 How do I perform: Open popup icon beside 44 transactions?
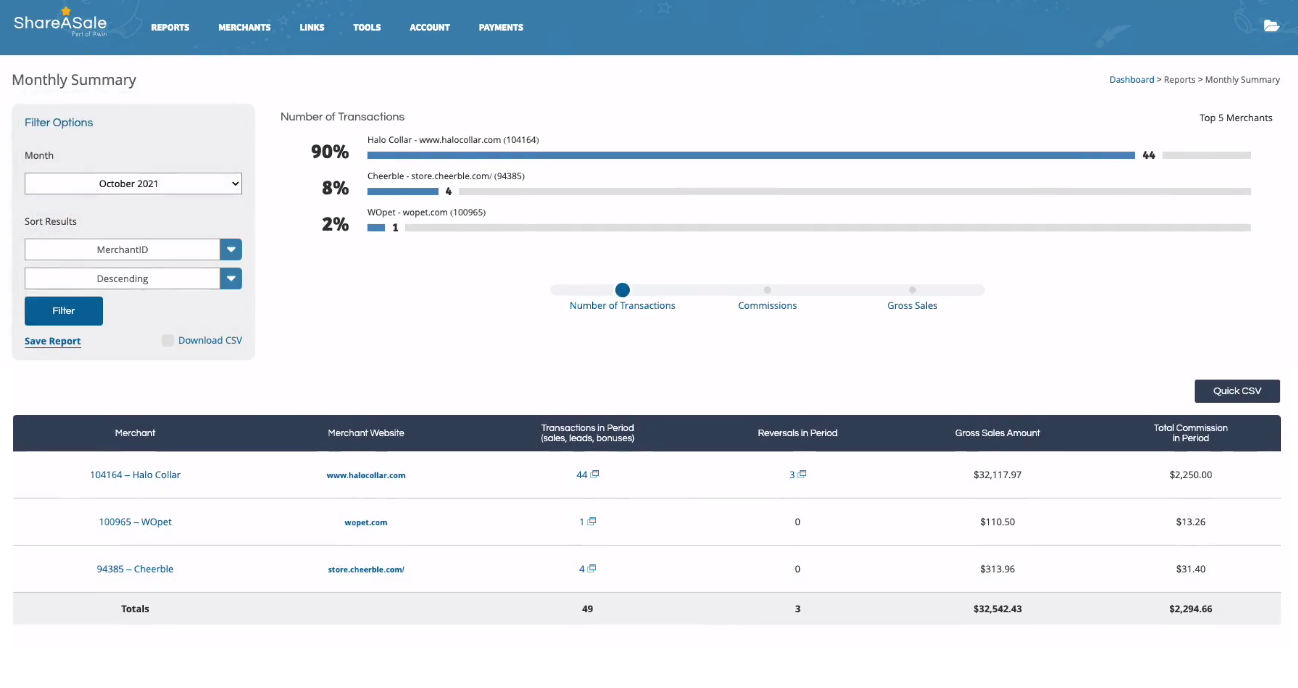click(595, 475)
